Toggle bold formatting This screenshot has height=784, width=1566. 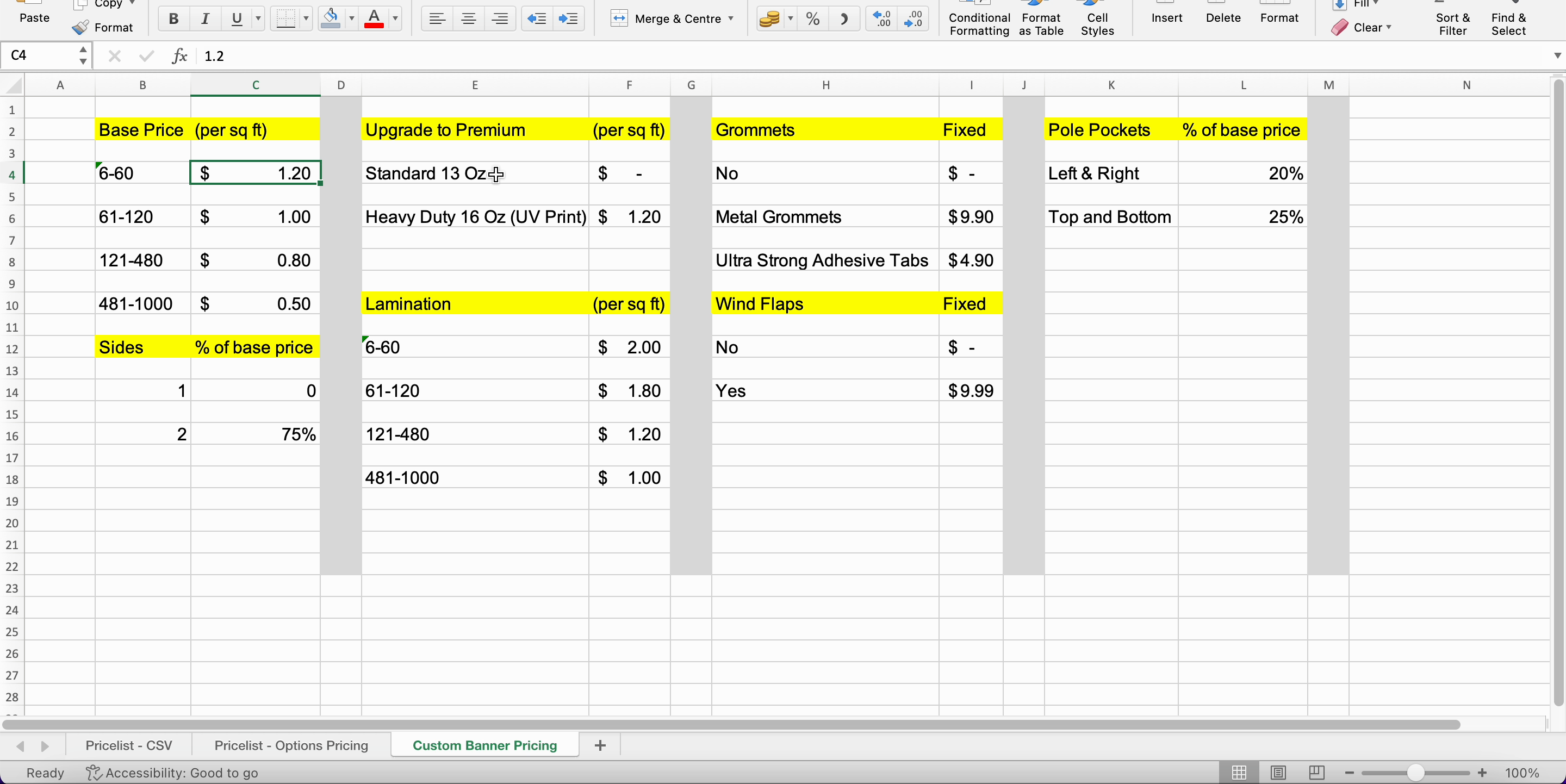click(173, 19)
